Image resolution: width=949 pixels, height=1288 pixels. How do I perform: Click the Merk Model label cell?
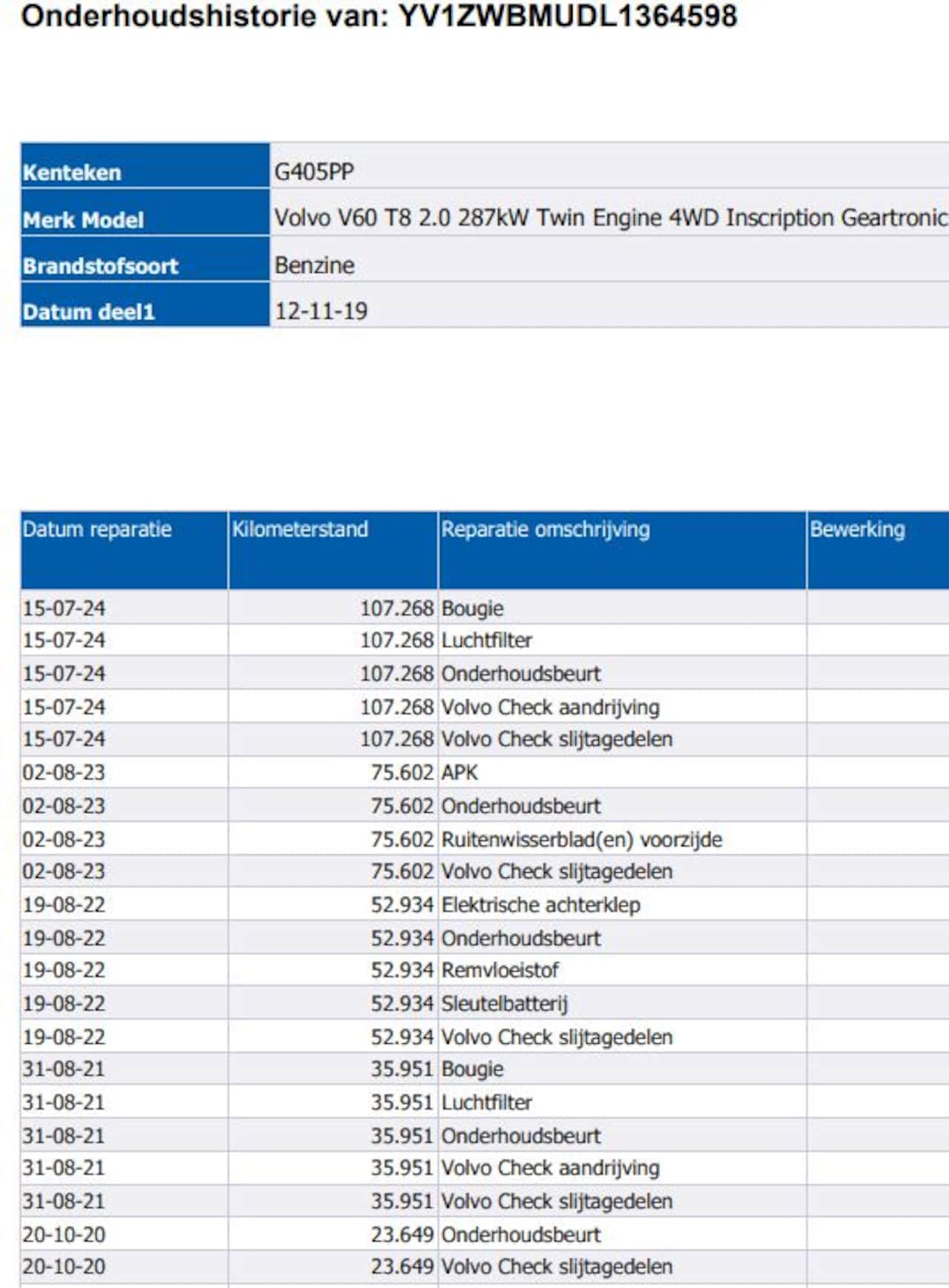(145, 212)
